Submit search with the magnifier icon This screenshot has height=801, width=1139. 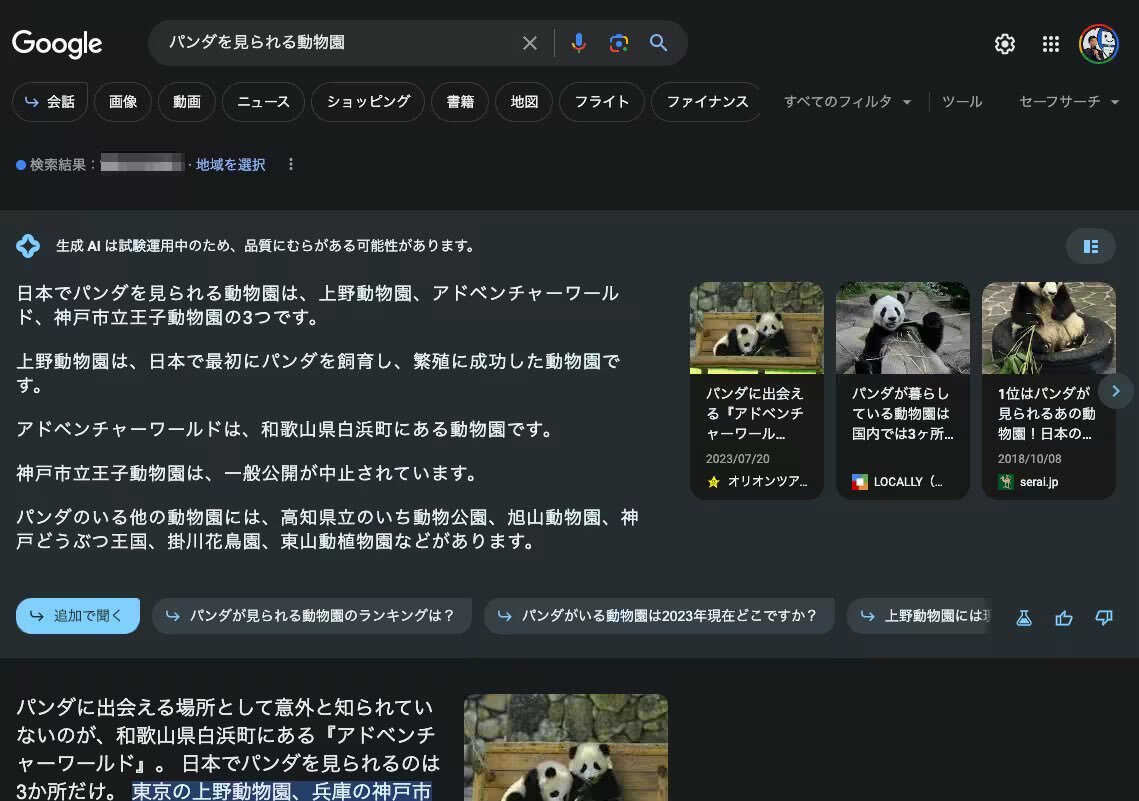pos(658,43)
